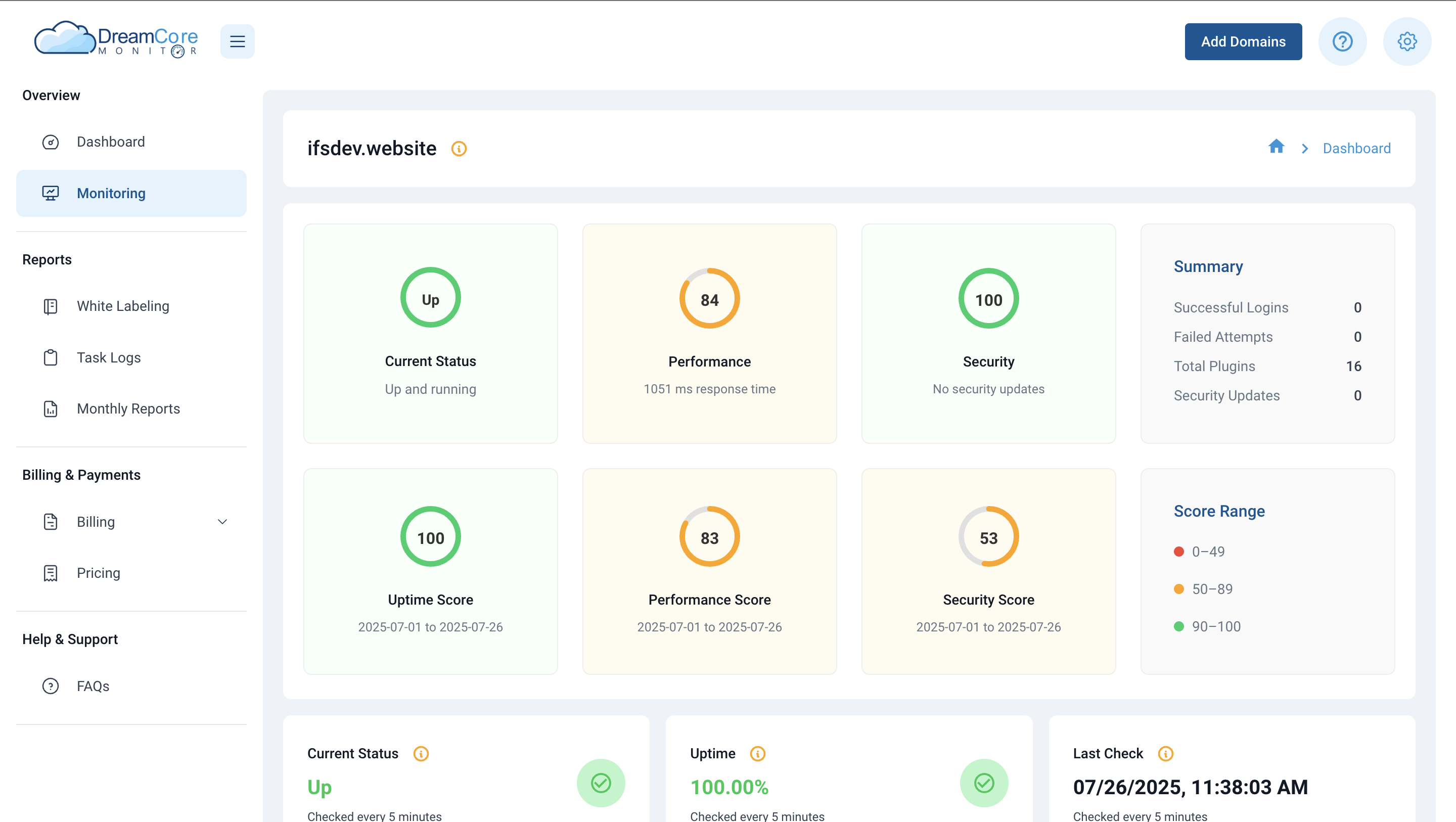1456x822 pixels.
Task: Click the Performance Score date range text
Action: [x=709, y=627]
